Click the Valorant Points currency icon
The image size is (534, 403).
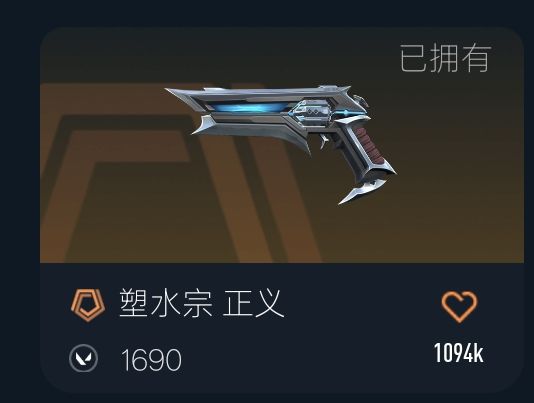[x=83, y=358]
